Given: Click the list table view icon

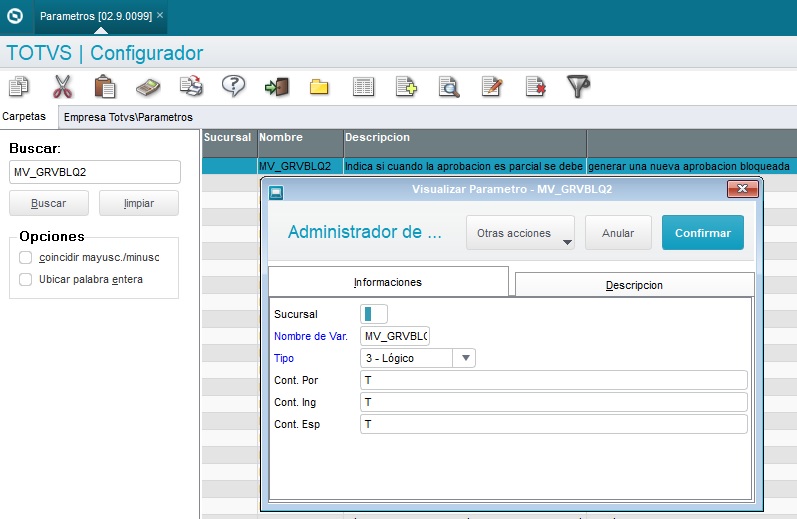Looking at the screenshot, I should [363, 87].
